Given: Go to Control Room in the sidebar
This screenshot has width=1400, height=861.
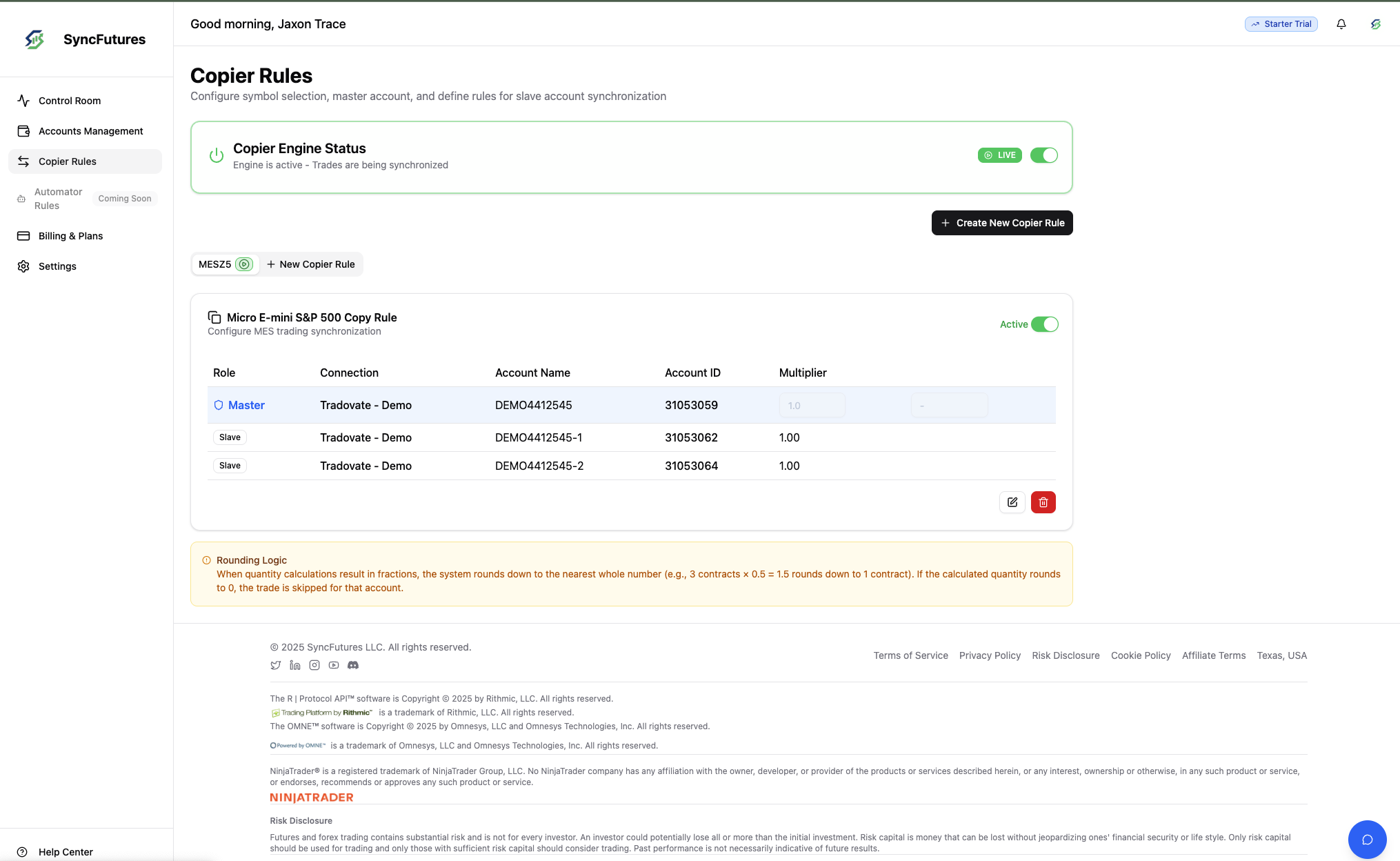Looking at the screenshot, I should [70, 101].
